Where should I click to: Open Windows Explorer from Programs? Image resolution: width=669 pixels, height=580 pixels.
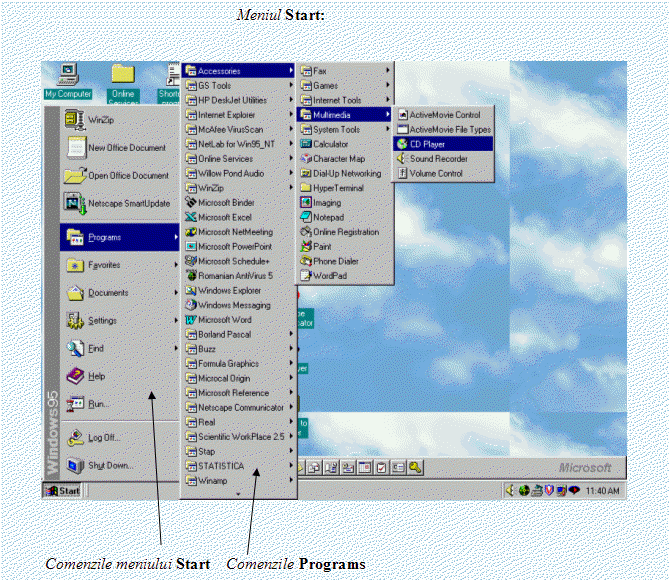(239, 291)
